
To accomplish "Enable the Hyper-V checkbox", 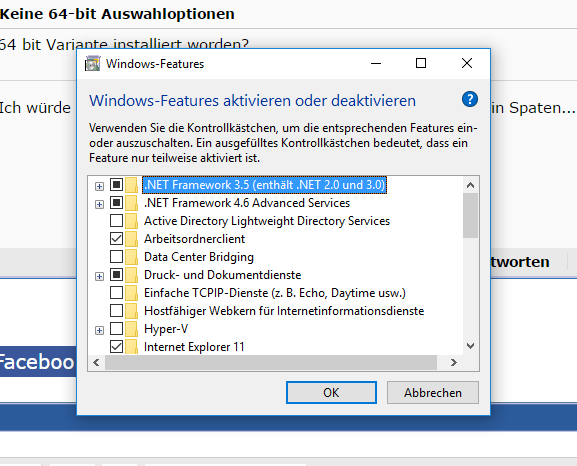I will [117, 328].
